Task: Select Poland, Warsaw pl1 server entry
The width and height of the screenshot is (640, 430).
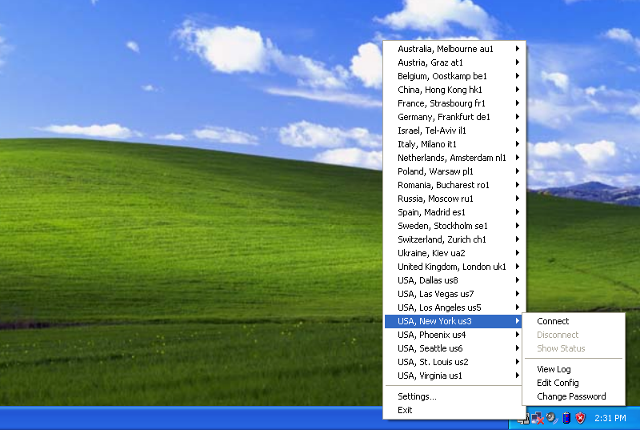Action: pos(454,171)
